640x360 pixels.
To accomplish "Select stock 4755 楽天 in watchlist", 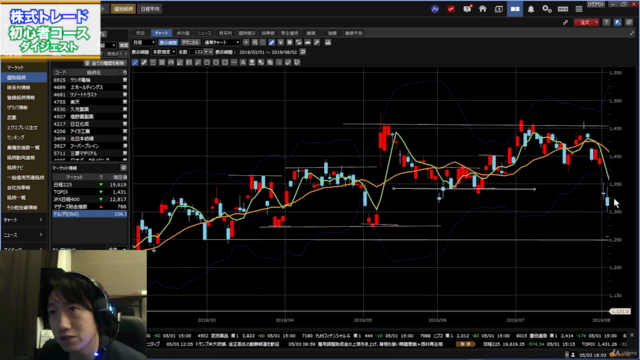I will [x=90, y=102].
